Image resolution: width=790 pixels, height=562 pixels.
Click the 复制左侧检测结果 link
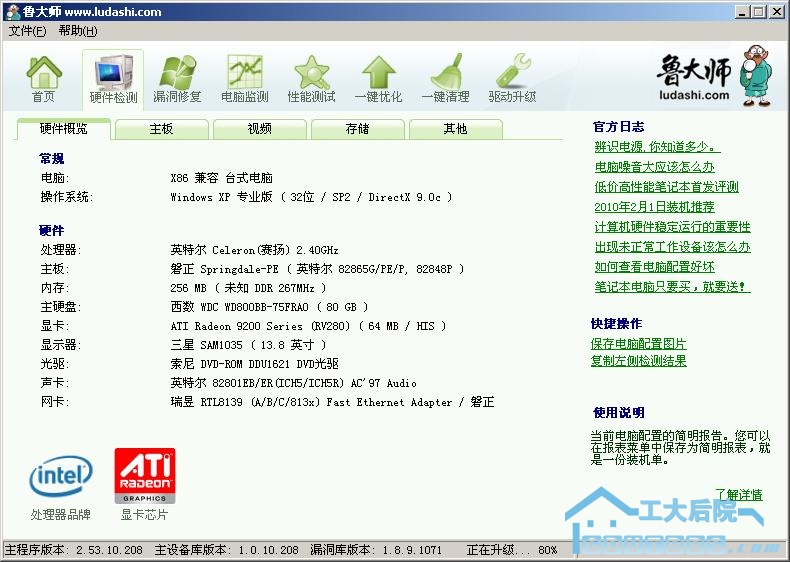pos(638,361)
